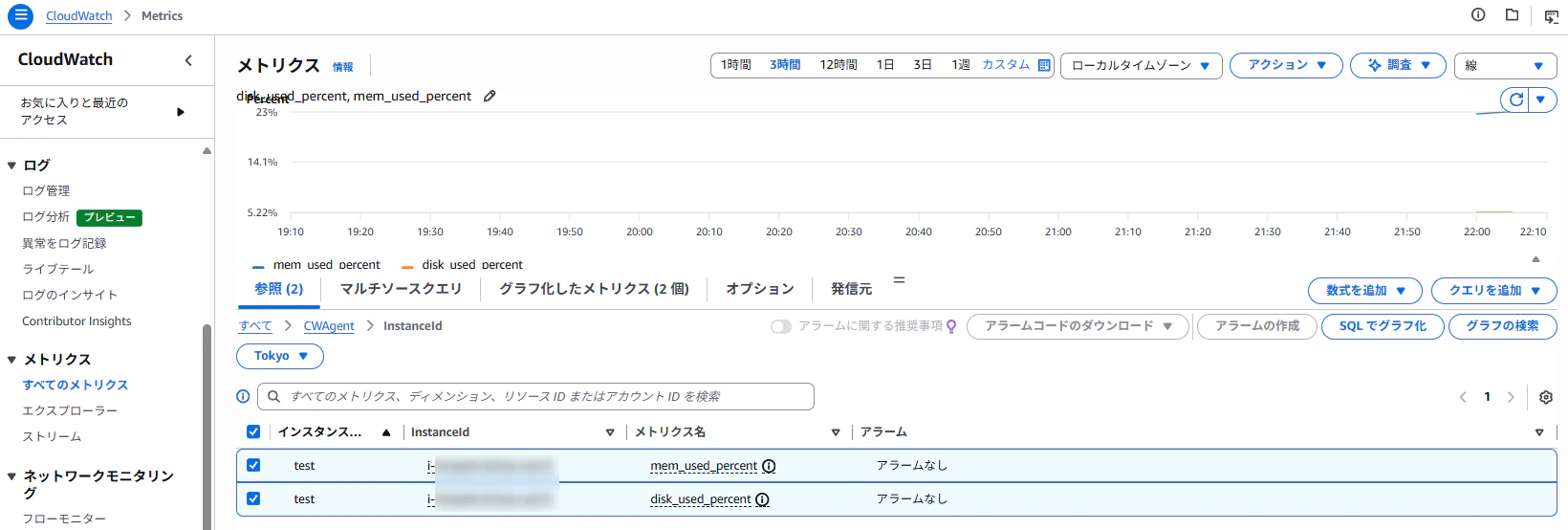The image size is (1568, 530).
Task: Select 1時間 time range
Action: tap(736, 65)
